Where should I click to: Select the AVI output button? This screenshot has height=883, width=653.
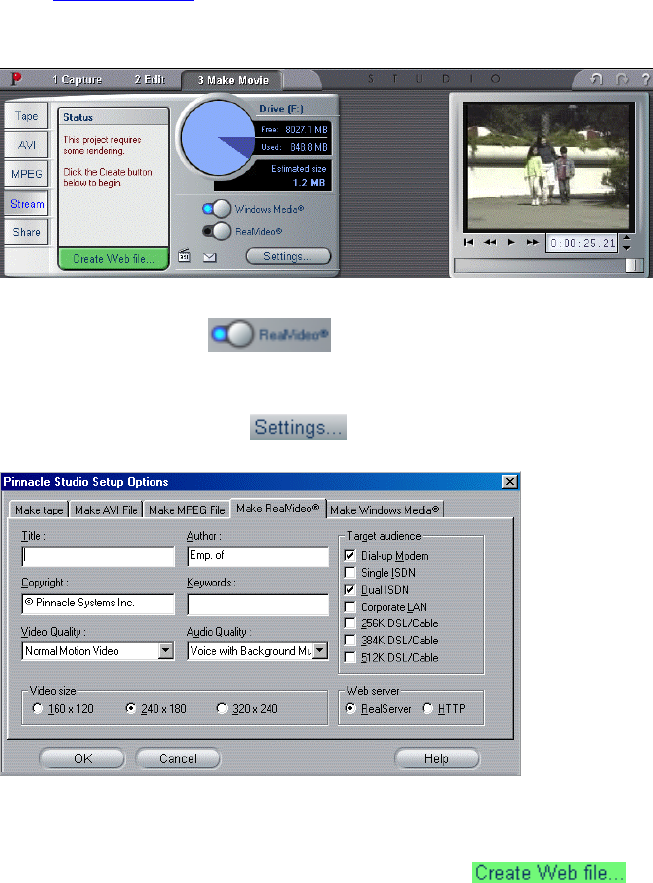coord(26,145)
